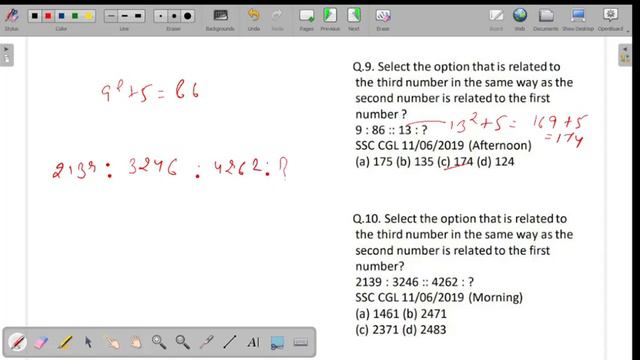Redo the last action

coord(277,20)
